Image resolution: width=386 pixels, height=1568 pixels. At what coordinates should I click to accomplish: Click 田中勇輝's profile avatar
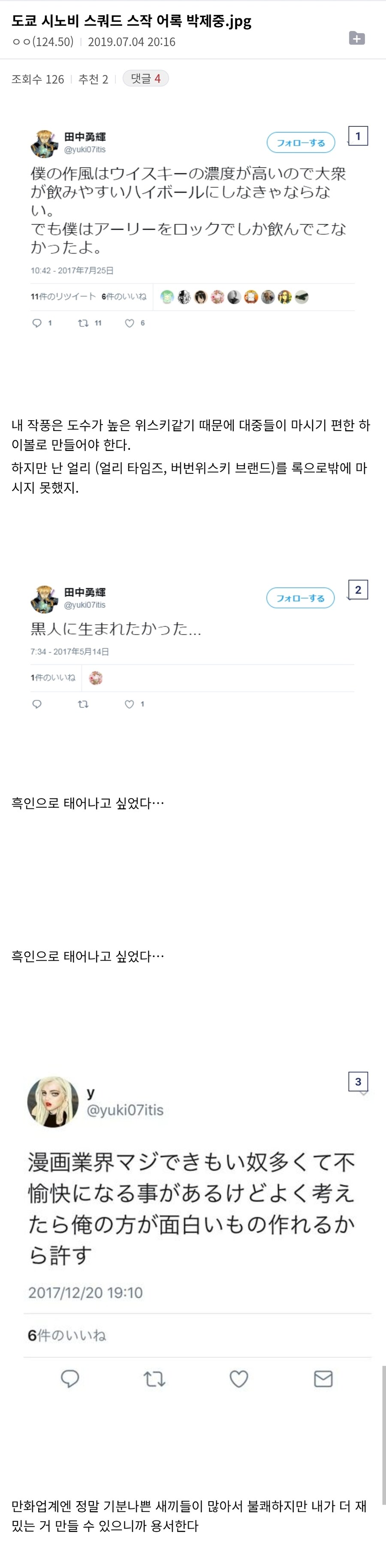pos(43,141)
